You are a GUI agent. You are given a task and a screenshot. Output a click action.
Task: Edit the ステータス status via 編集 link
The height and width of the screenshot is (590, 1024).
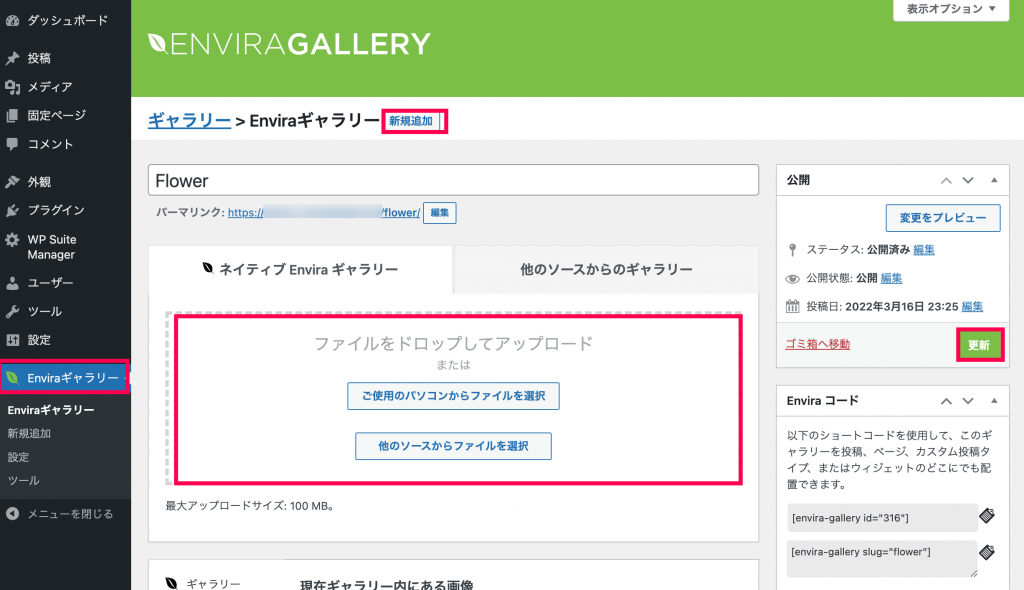pos(923,250)
